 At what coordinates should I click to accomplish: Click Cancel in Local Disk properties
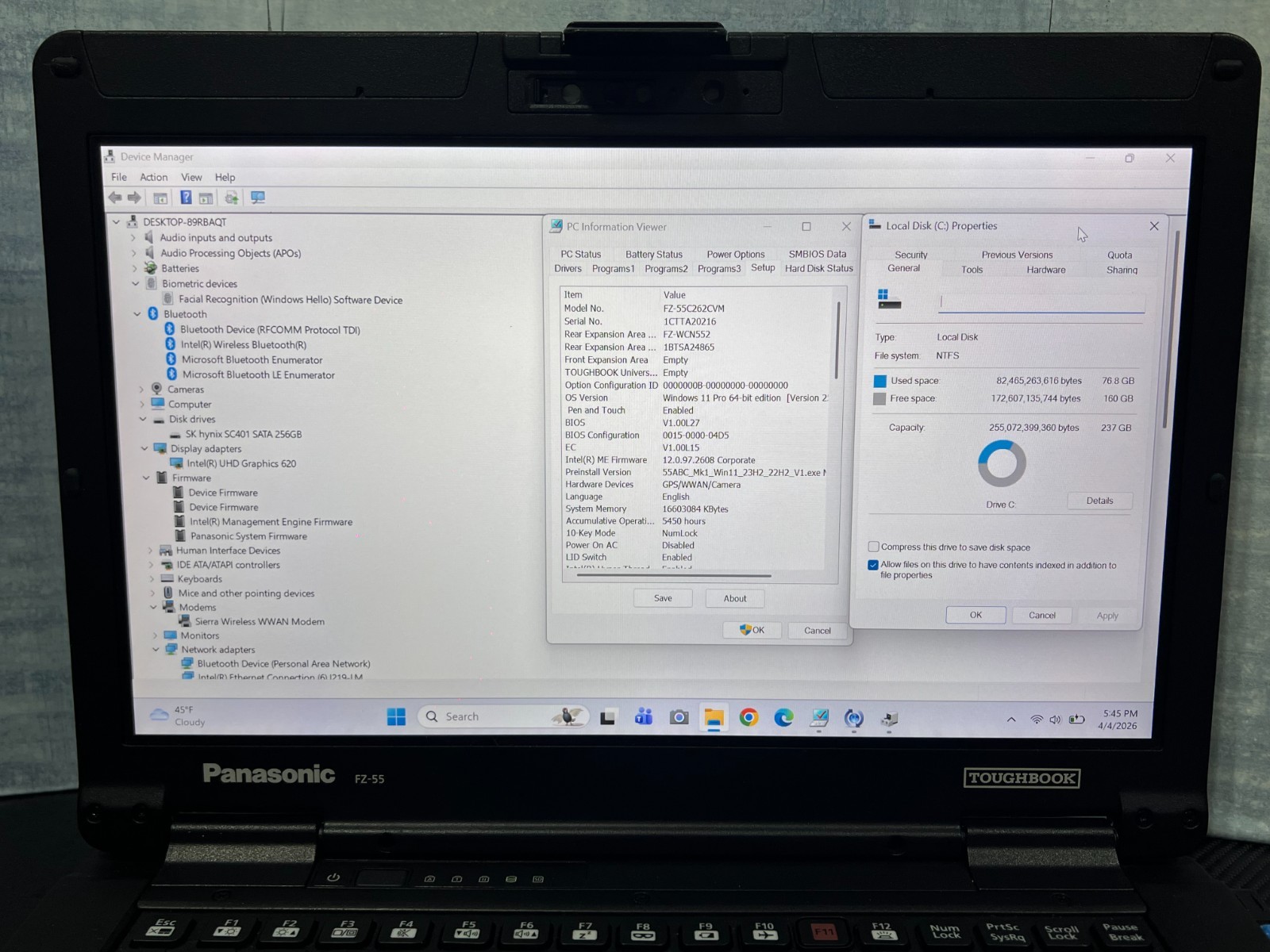1042,615
